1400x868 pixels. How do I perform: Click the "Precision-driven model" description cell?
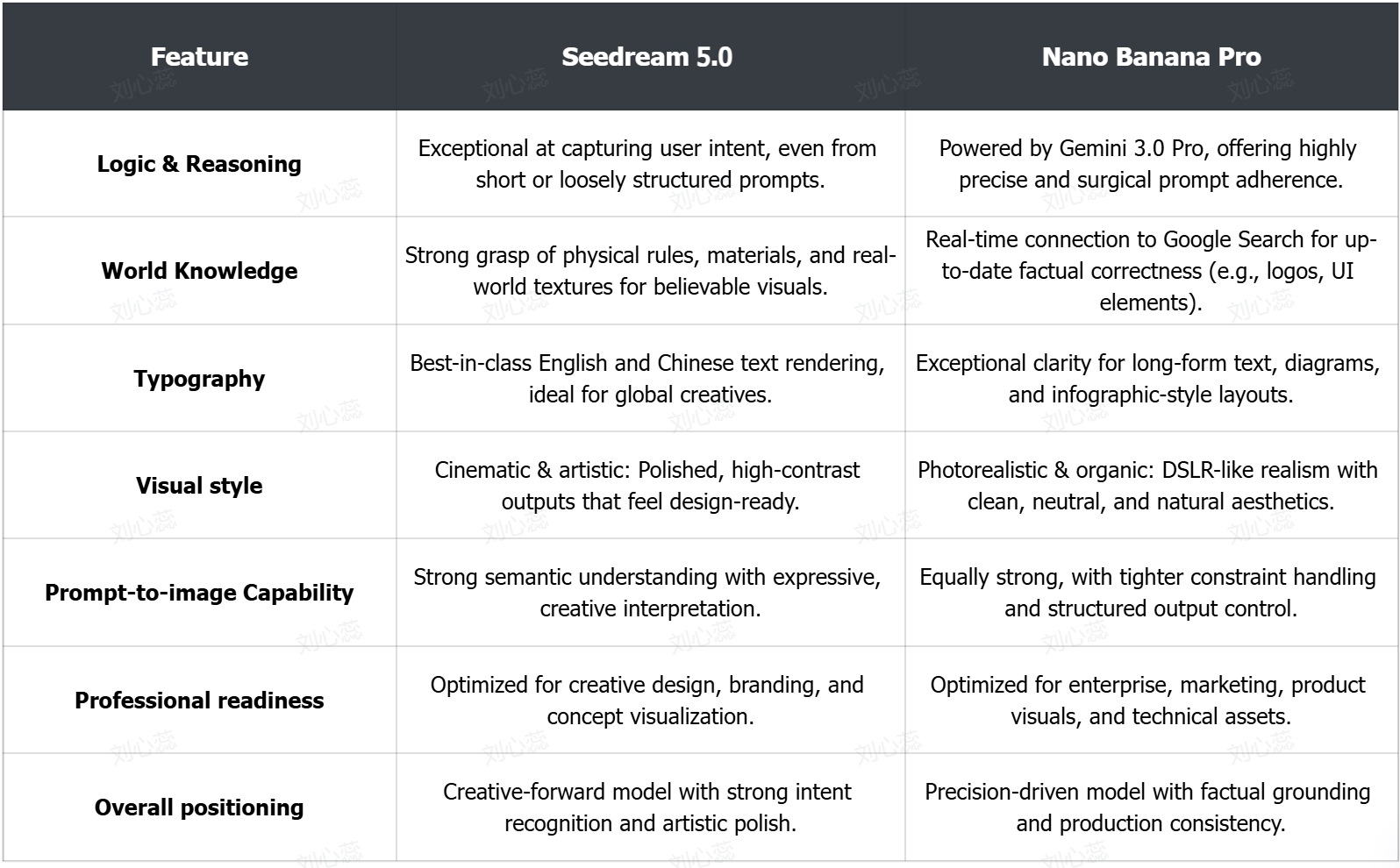point(1150,808)
